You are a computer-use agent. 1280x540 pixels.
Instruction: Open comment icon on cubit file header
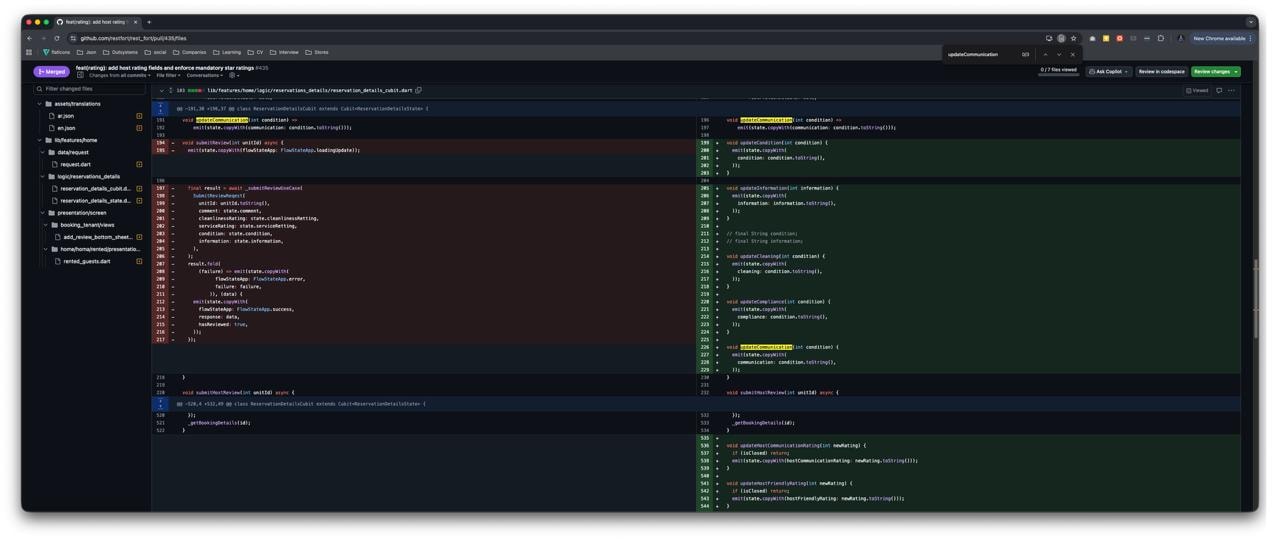(1219, 90)
